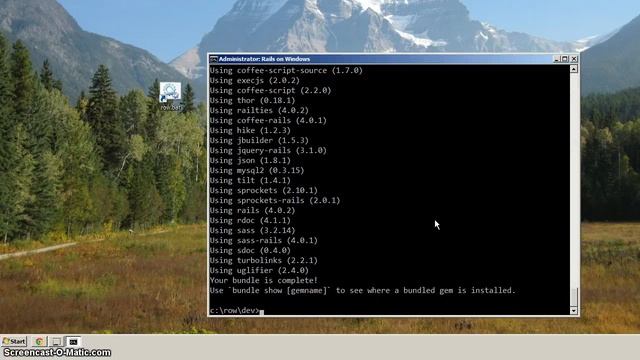Image resolution: width=640 pixels, height=360 pixels.
Task: Click the console scrollbar down arrow
Action: (x=573, y=311)
